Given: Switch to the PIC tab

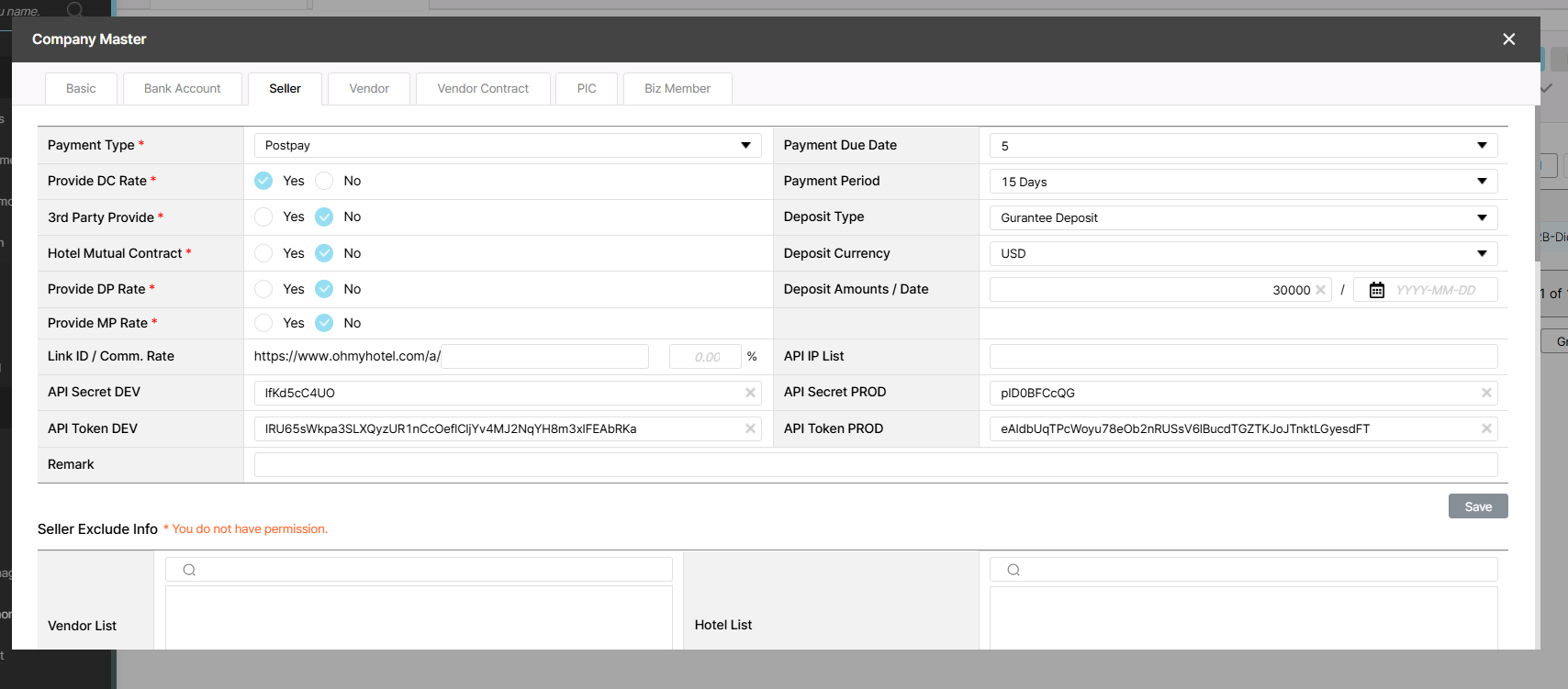Looking at the screenshot, I should (x=587, y=89).
